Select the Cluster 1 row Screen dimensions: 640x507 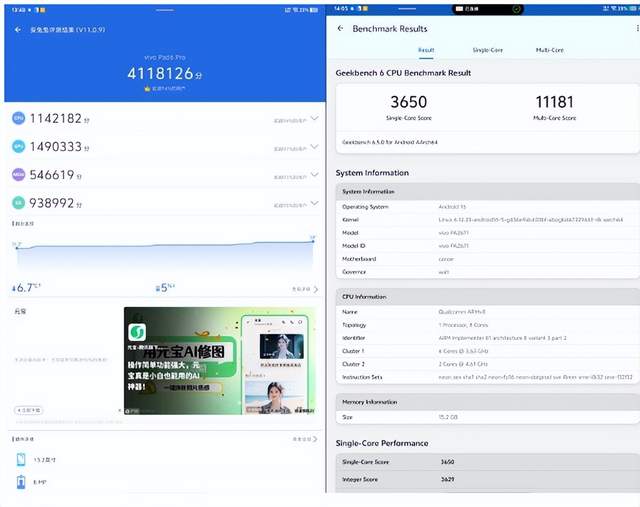487,351
